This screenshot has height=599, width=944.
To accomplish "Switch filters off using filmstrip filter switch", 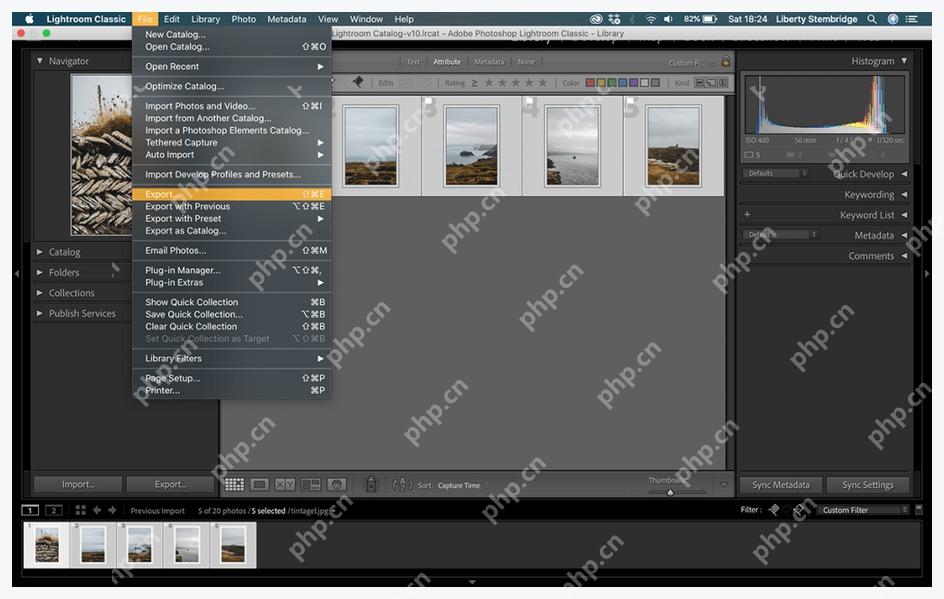I will pyautogui.click(x=919, y=510).
